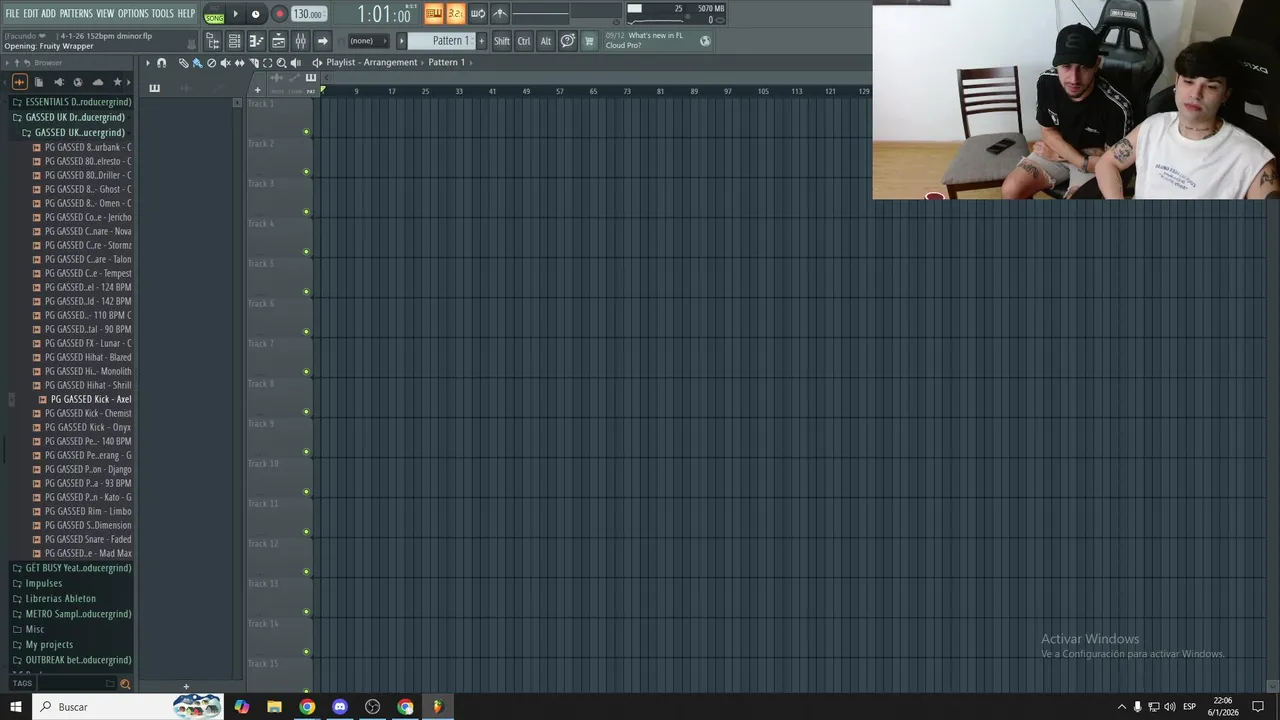
Task: Click the Shift modifier button
Action: 502,41
